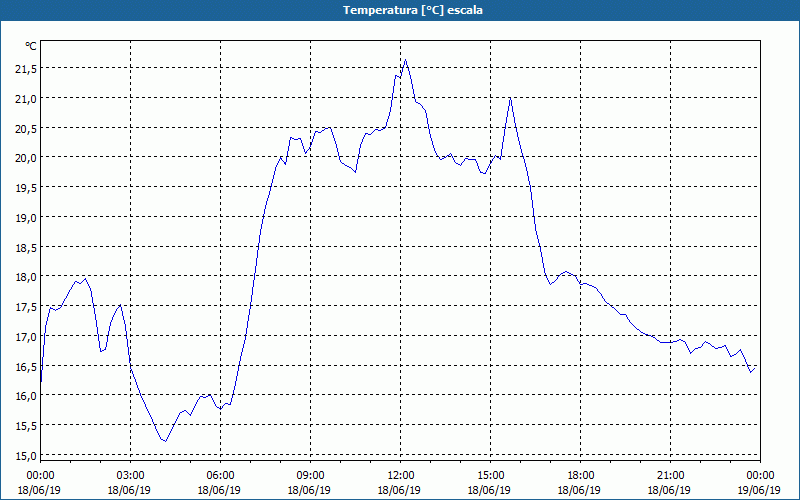Viewport: 800px width, 500px height.
Task: Select the 21,0 value on the temperature axis
Action: 25,98
